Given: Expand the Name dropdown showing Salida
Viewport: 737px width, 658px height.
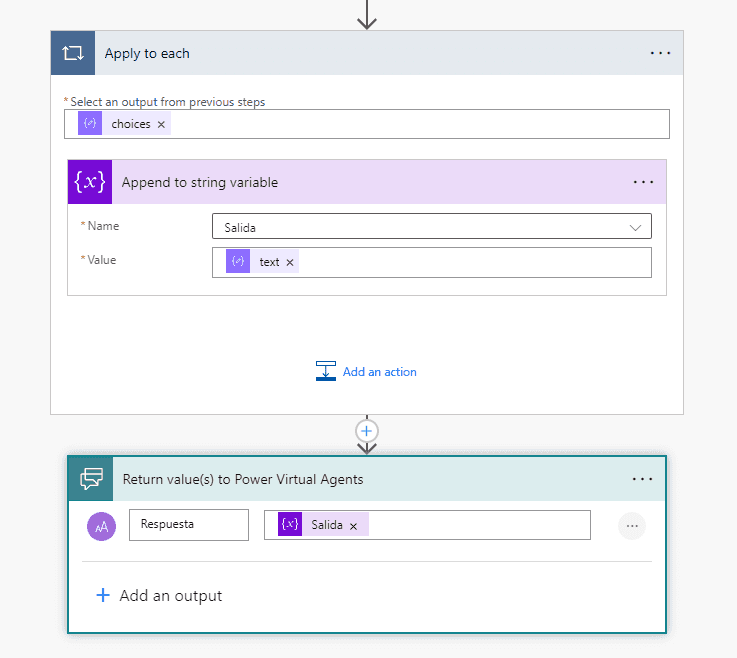Looking at the screenshot, I should click(x=431, y=227).
